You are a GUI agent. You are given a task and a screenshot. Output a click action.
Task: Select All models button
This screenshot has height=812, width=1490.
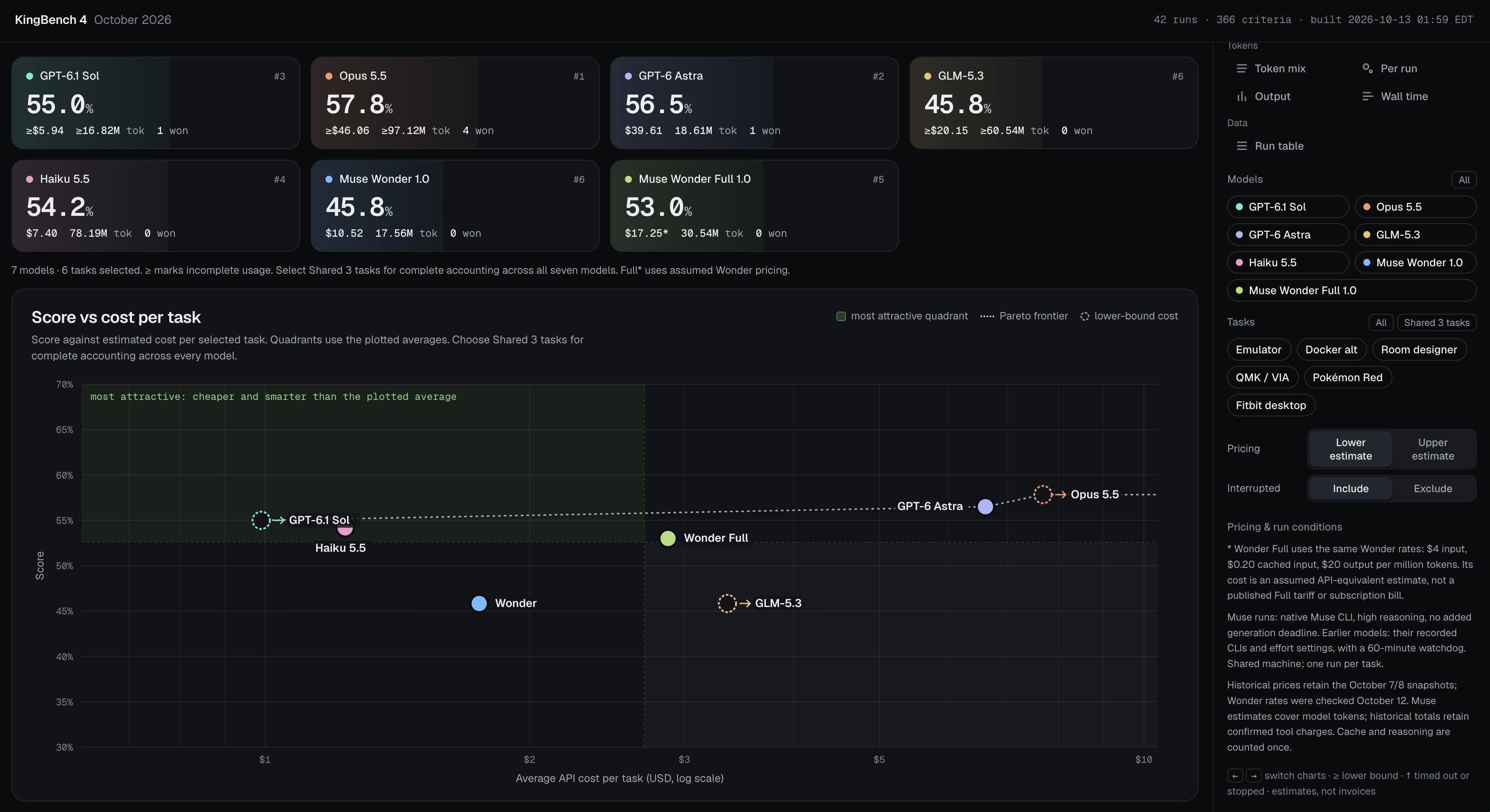pyautogui.click(x=1464, y=179)
